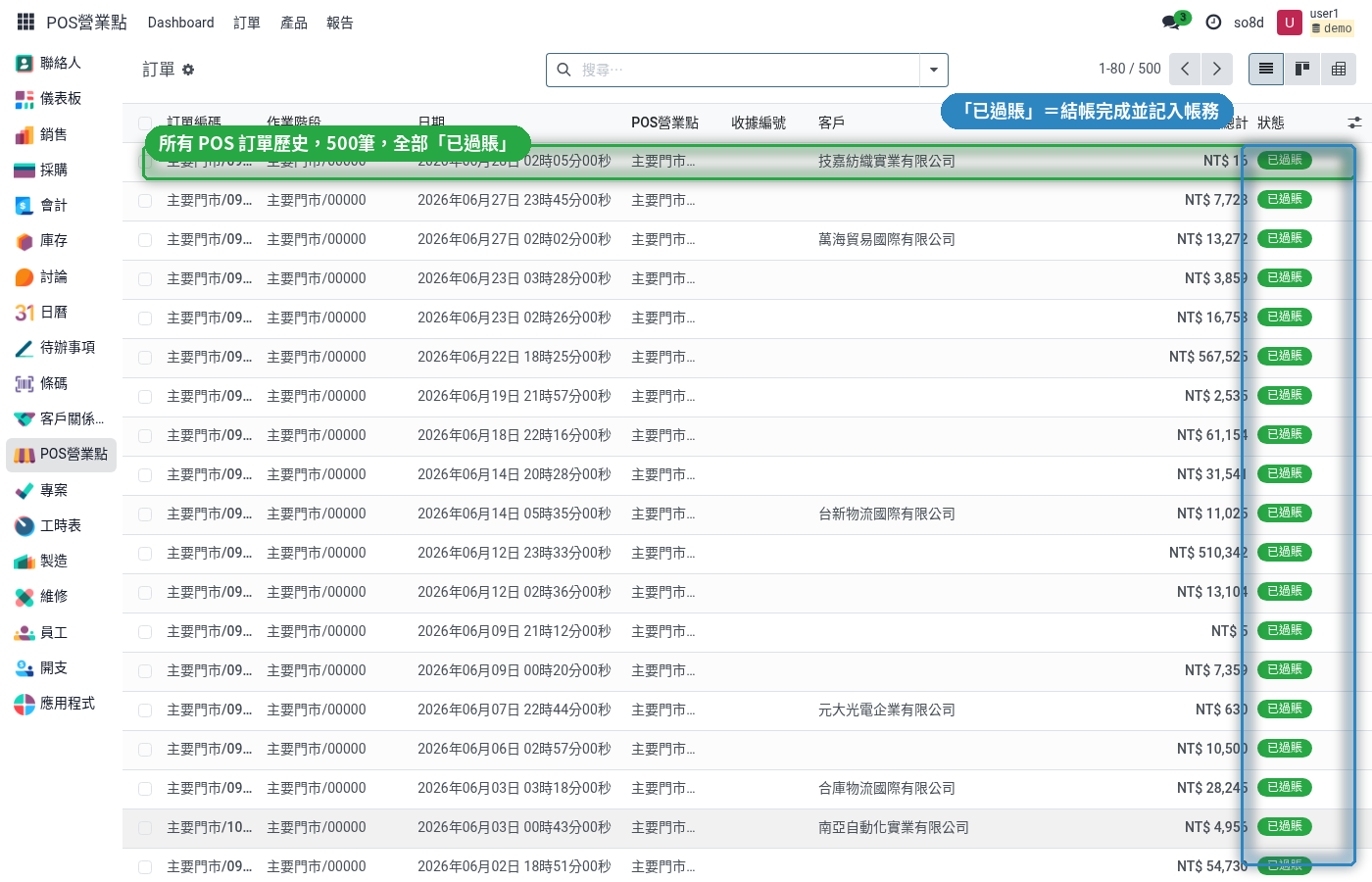
Task: Sort by 收據編號 column header
Action: pos(759,122)
